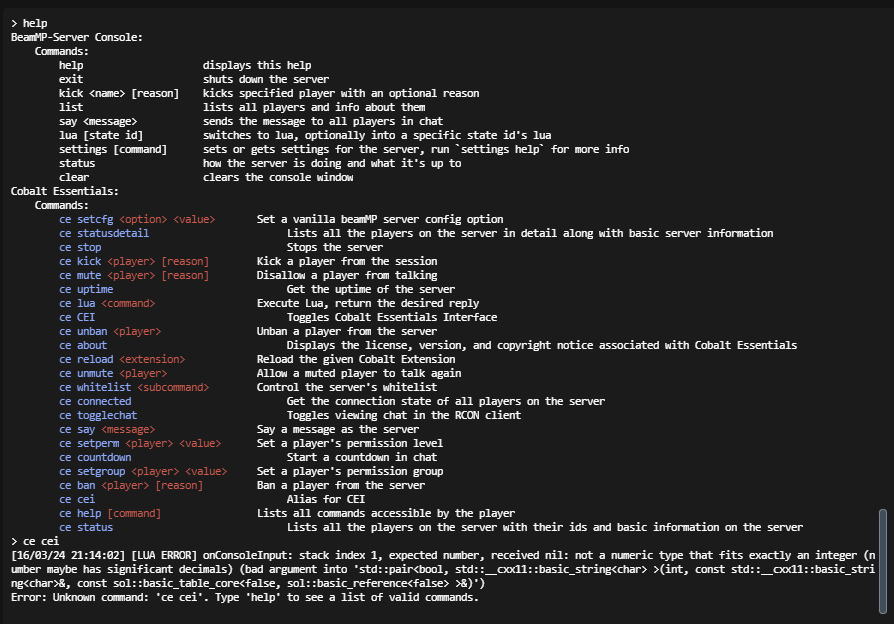Click the 'ce mute' command text
Screen dimensions: 894x624
(x=80, y=275)
